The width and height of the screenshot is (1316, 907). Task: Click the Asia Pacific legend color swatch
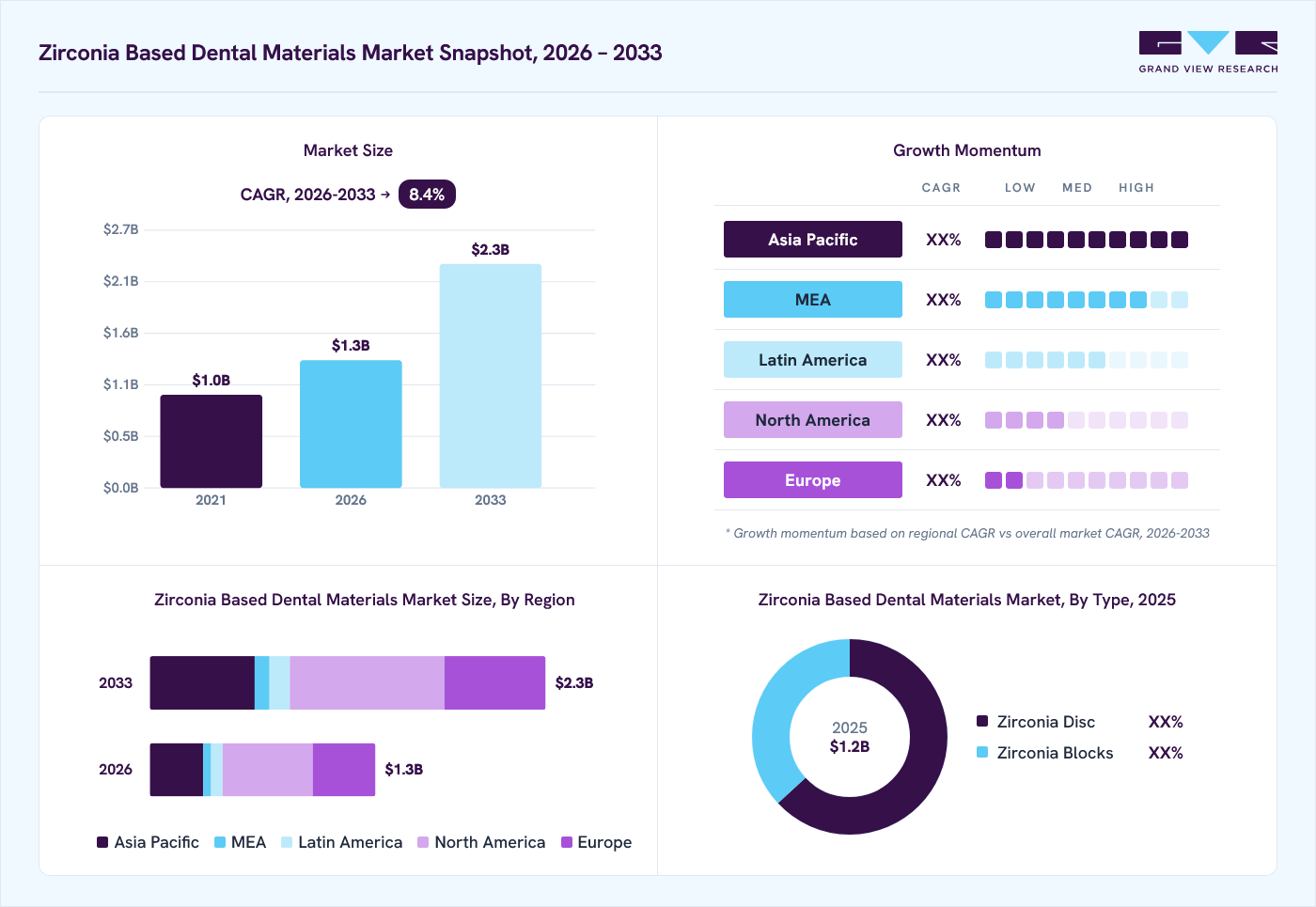pyautogui.click(x=102, y=842)
